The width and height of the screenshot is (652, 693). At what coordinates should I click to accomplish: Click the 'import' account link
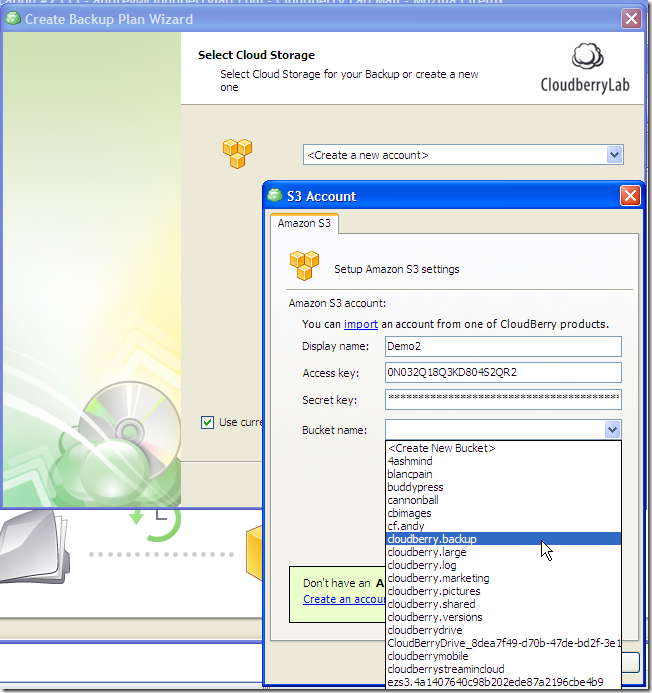pyautogui.click(x=361, y=324)
